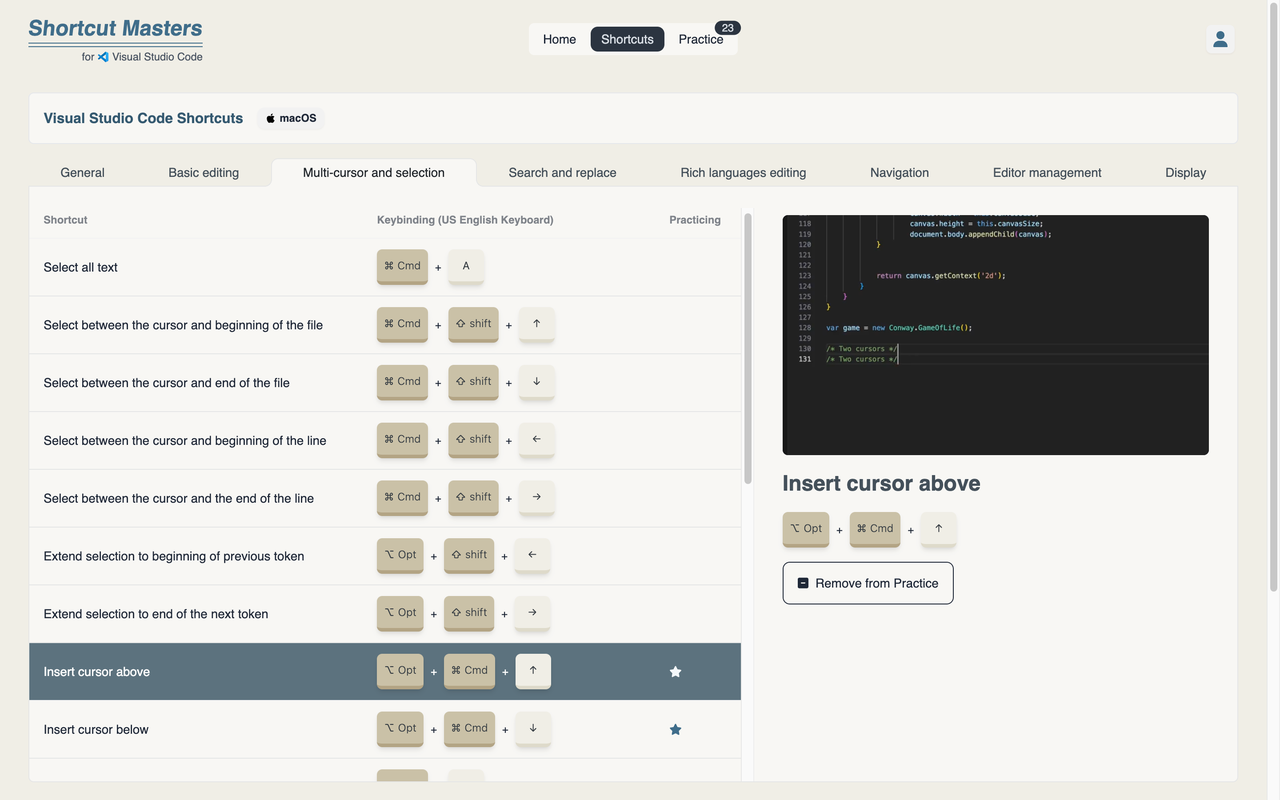The height and width of the screenshot is (800, 1280).
Task: Click the 'Insert cursor above' heading
Action: (x=881, y=484)
